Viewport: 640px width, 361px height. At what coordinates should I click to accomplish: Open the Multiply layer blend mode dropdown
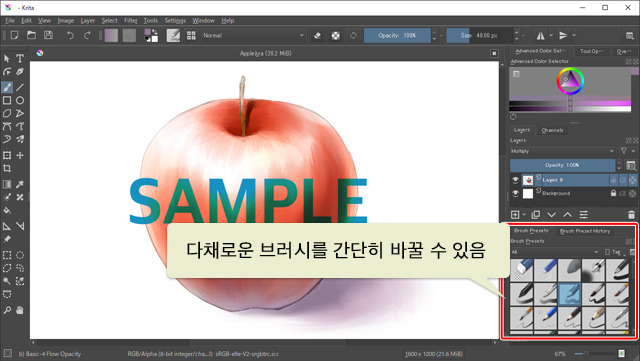[x=562, y=151]
